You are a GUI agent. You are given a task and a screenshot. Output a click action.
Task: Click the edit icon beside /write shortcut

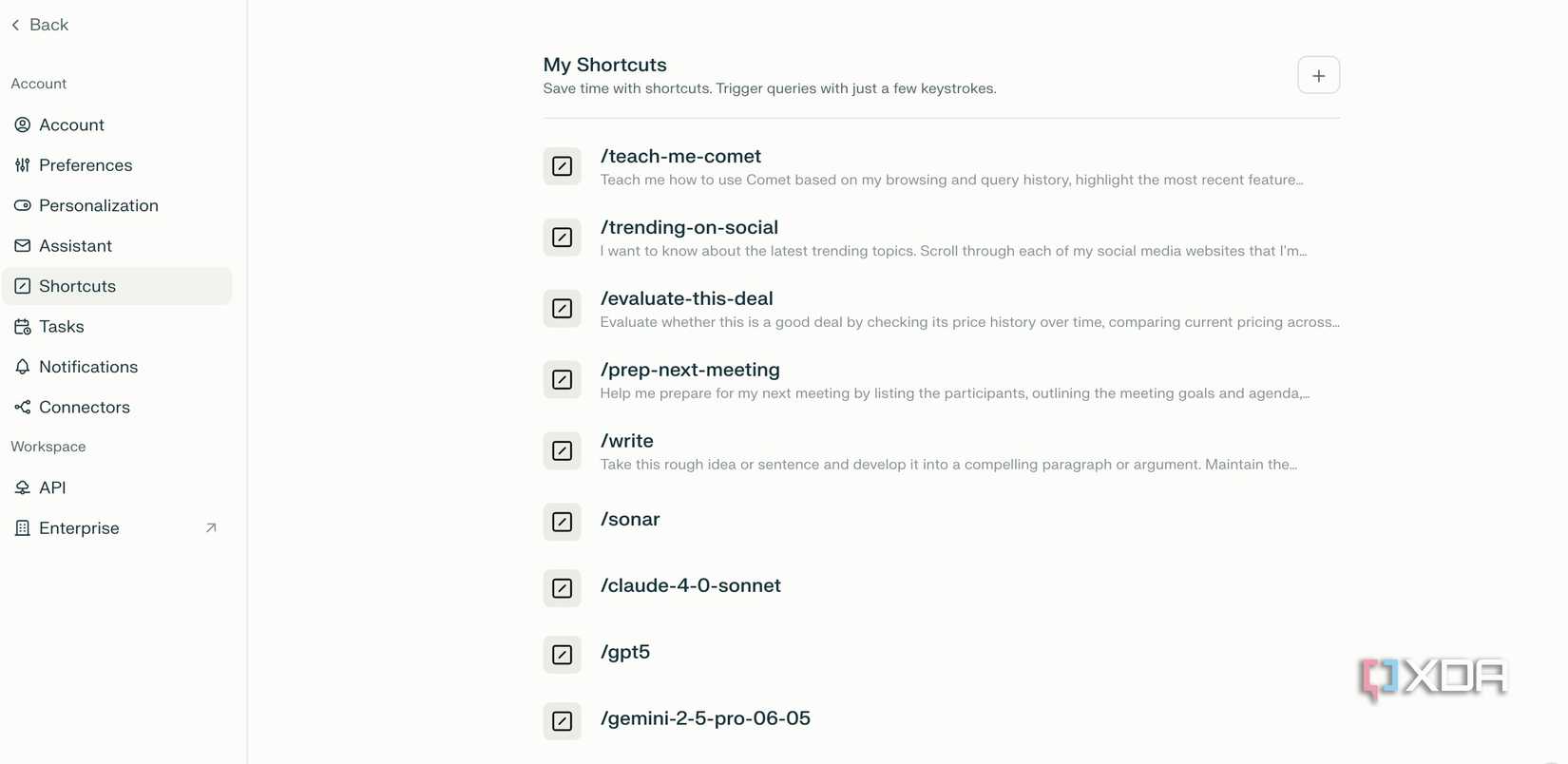tap(562, 451)
